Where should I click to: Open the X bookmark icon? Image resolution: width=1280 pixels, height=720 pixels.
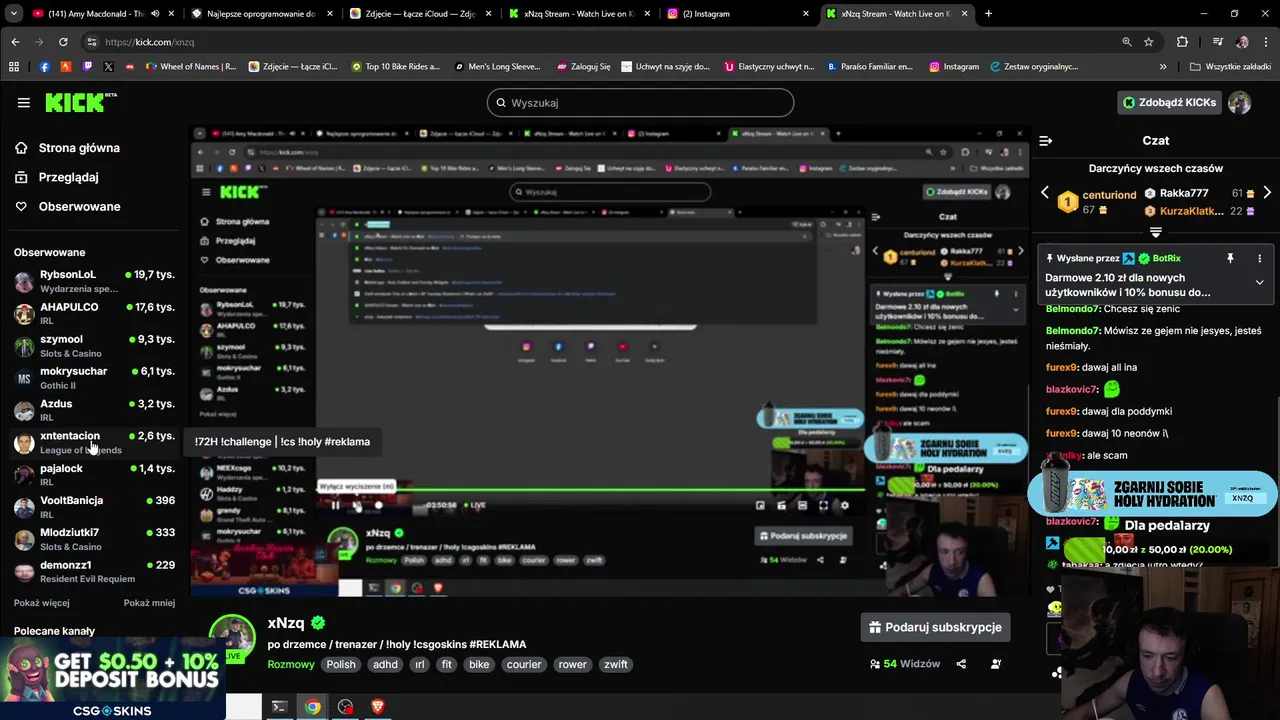pyautogui.click(x=108, y=67)
